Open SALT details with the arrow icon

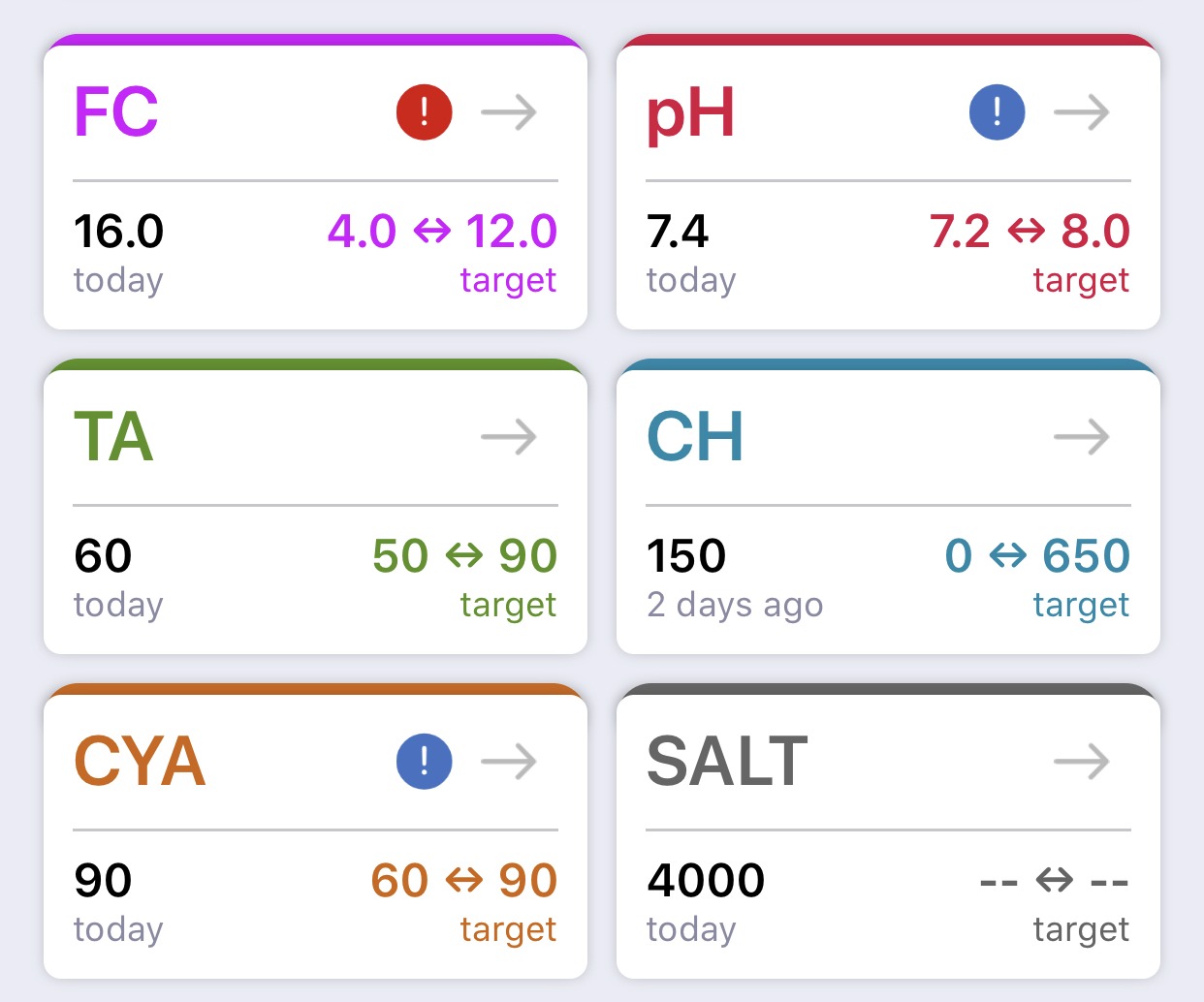pos(1082,762)
